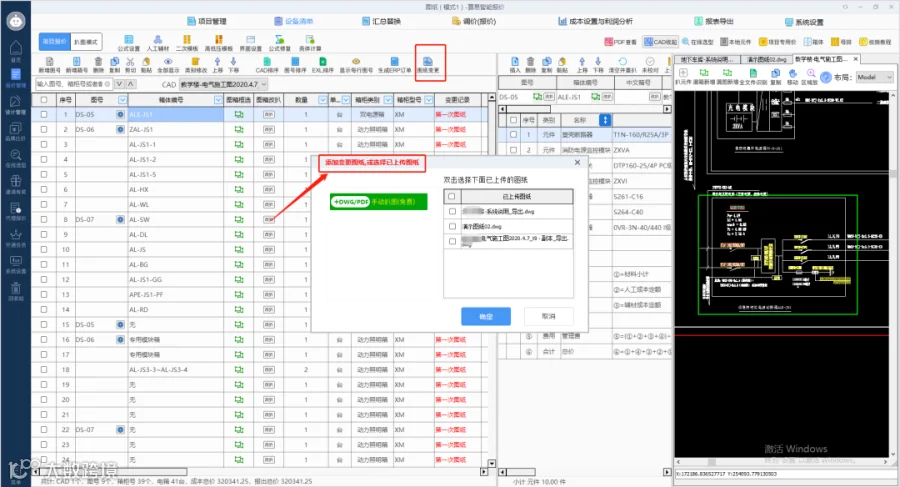Click the green +DWG/PDF upload button
This screenshot has height=487, width=900.
click(x=378, y=202)
